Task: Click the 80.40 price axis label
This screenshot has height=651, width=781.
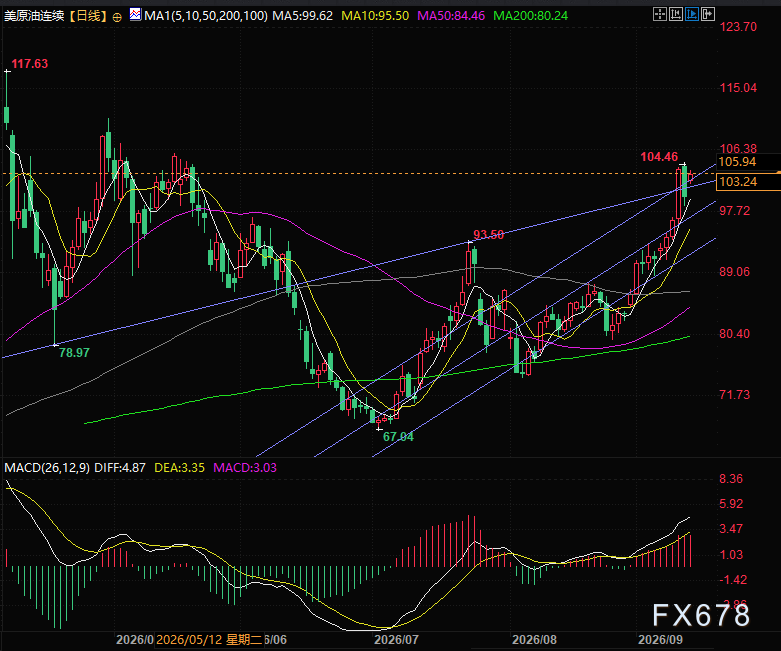Action: pos(735,334)
